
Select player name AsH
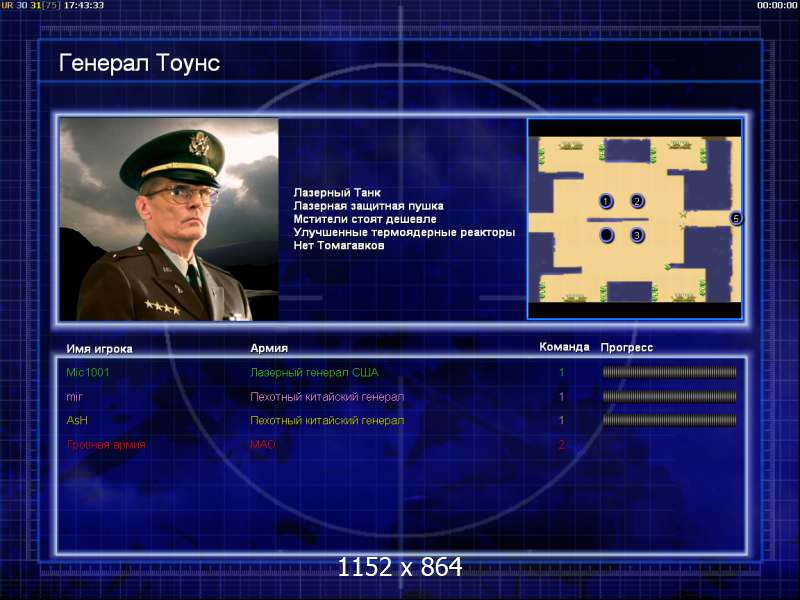click(x=77, y=420)
